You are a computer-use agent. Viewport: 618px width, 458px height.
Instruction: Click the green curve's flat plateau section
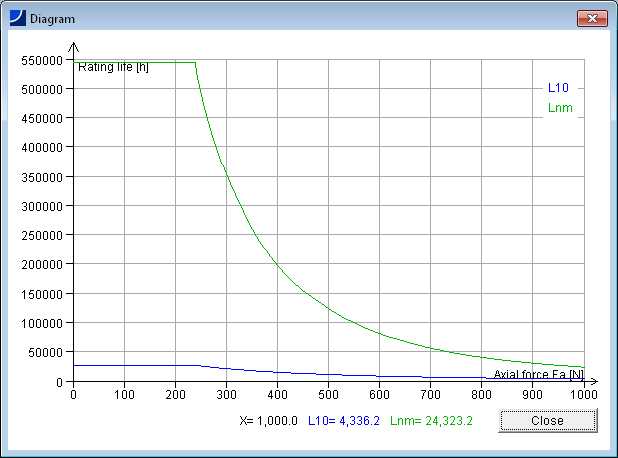click(x=135, y=62)
